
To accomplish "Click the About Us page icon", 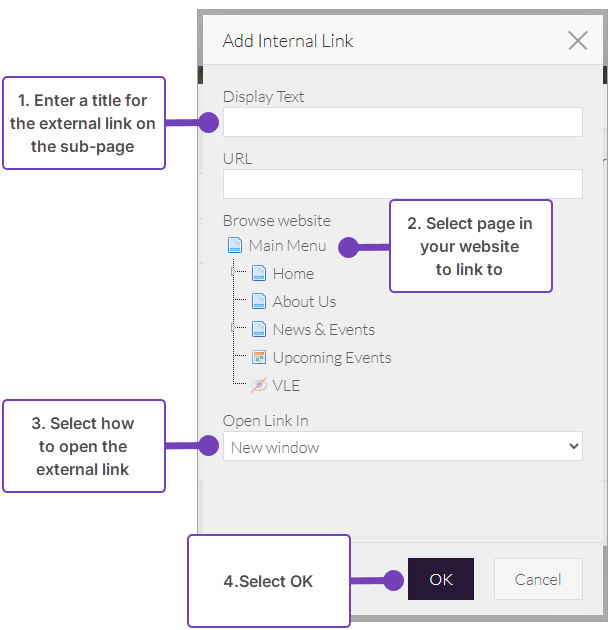I will (259, 301).
